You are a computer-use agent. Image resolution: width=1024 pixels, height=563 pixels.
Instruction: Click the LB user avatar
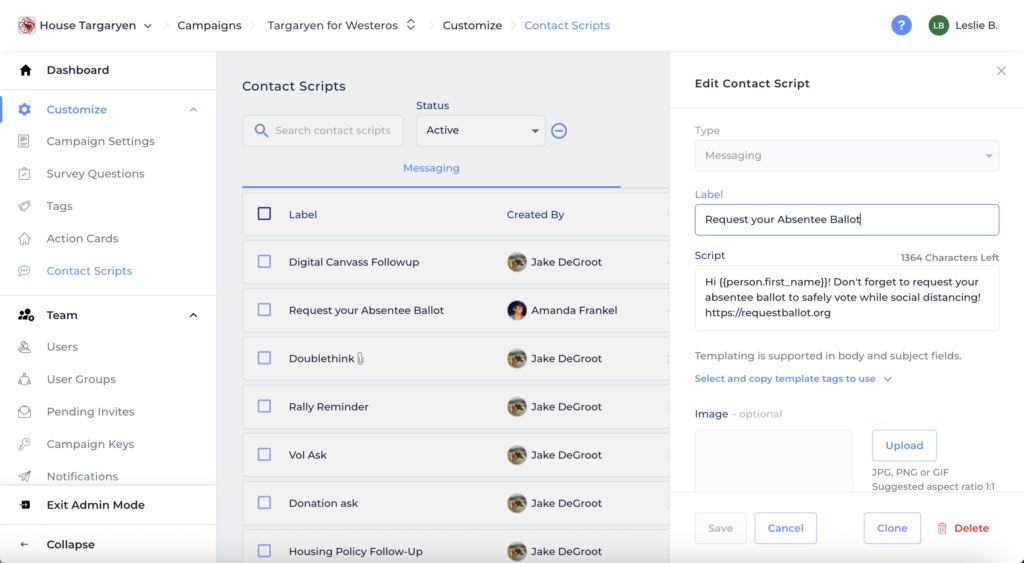[x=938, y=25]
